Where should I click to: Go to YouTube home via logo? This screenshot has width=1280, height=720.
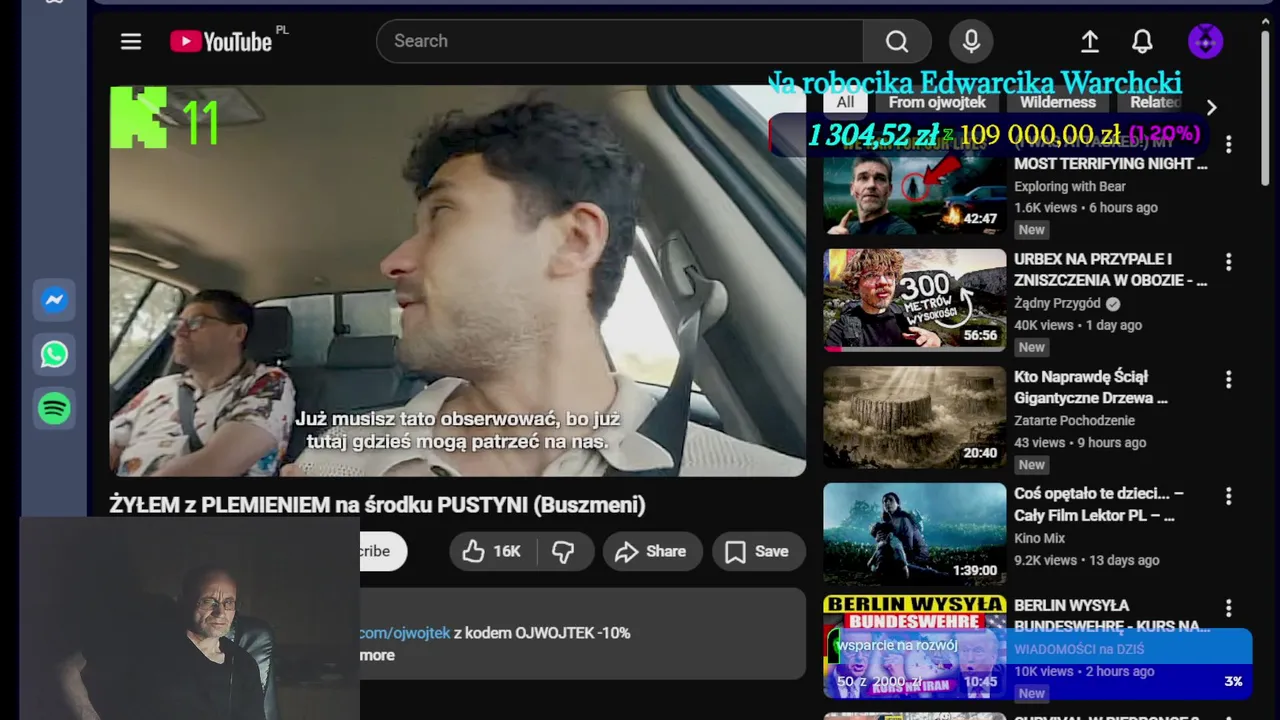(x=221, y=41)
